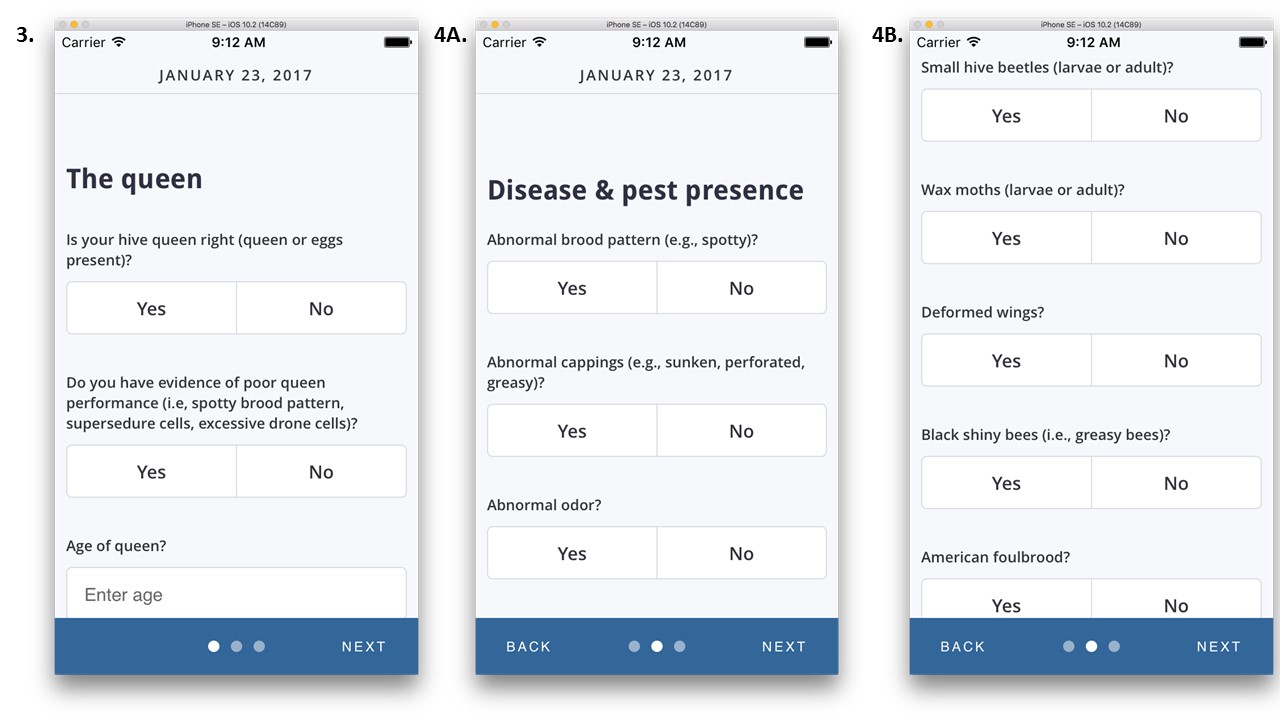Select No for hive queen right question

321,308
